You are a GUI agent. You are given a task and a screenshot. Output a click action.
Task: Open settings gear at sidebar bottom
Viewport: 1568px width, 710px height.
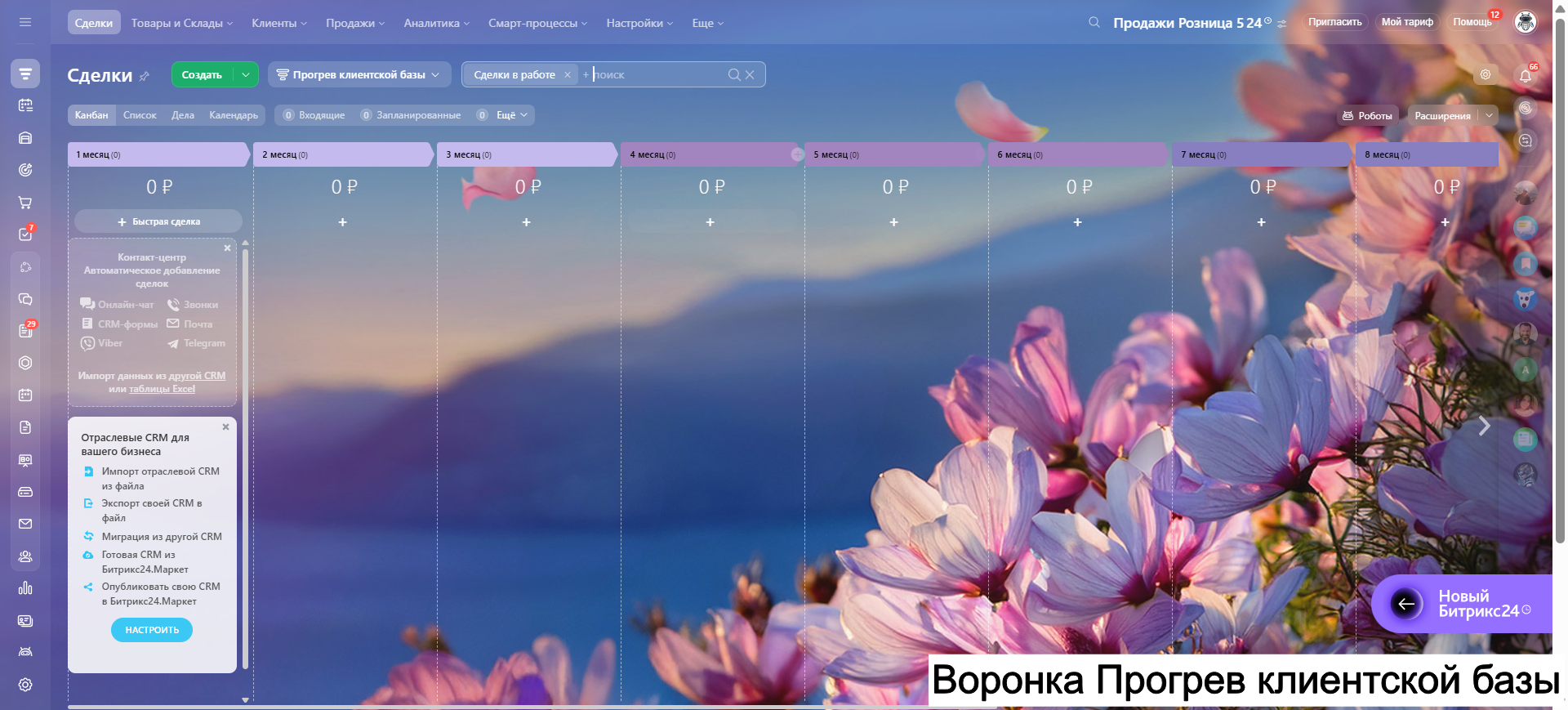[x=25, y=685]
